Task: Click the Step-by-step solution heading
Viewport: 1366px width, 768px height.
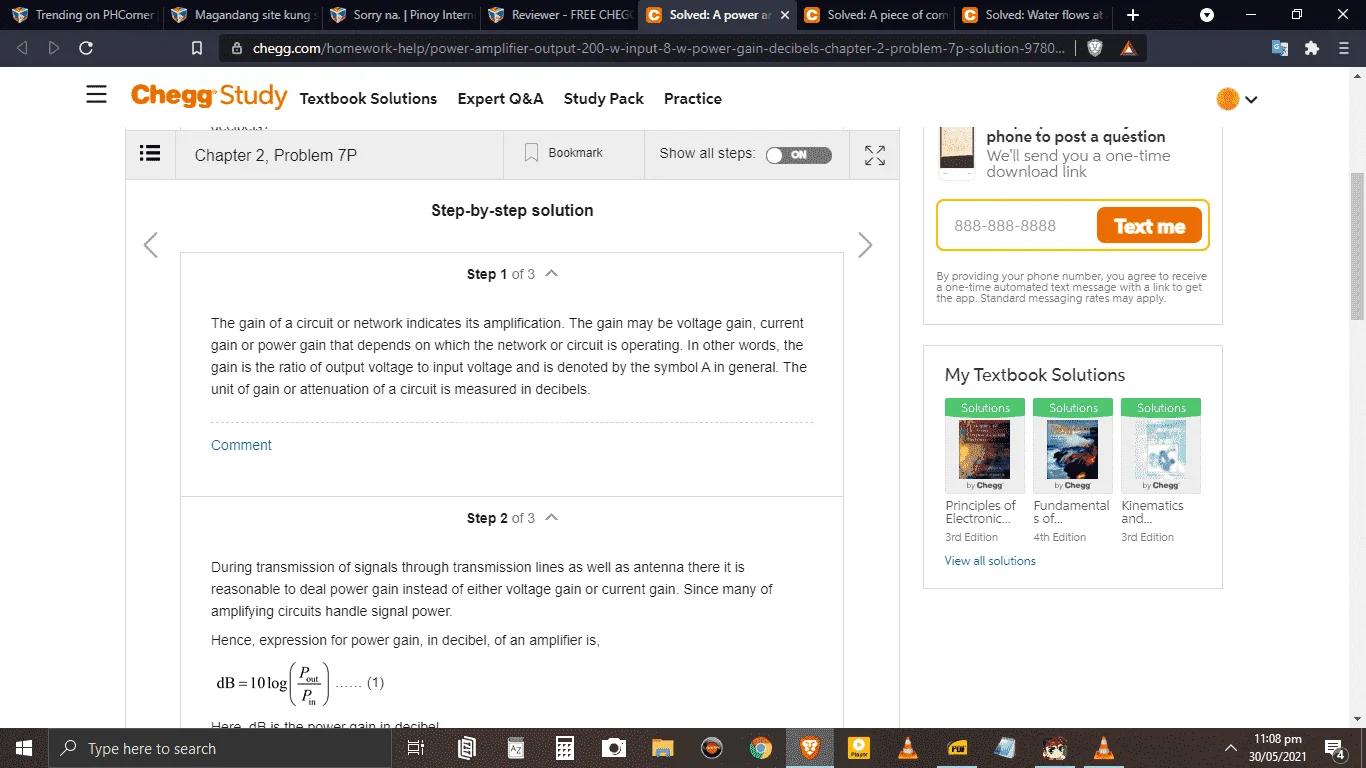Action: 512,210
